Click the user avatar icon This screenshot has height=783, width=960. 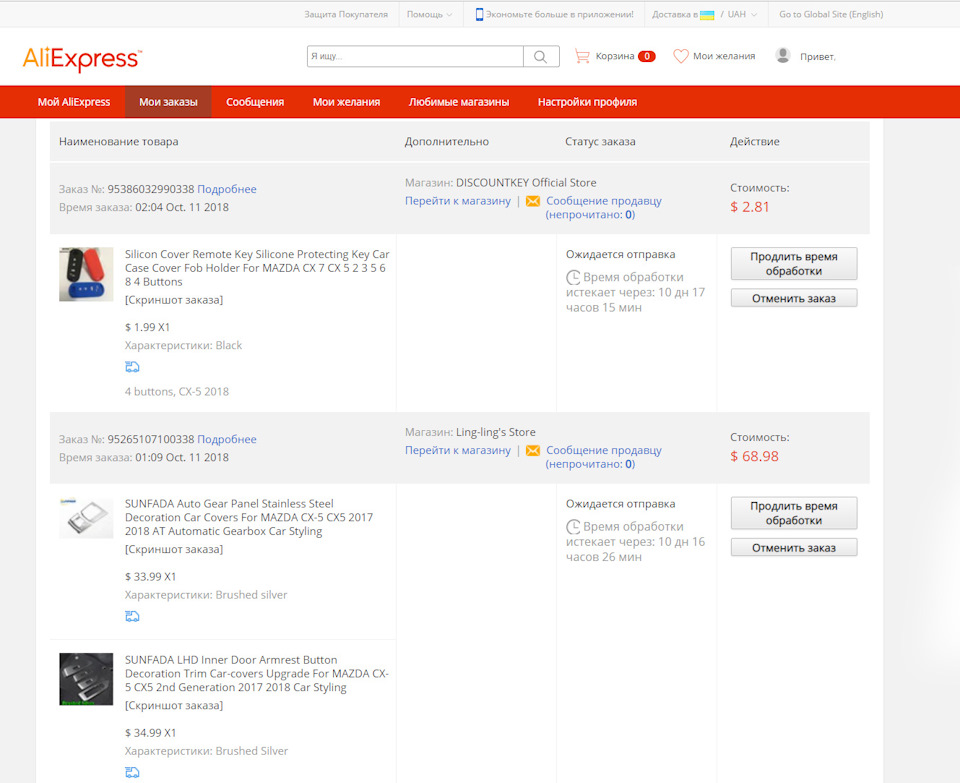782,56
